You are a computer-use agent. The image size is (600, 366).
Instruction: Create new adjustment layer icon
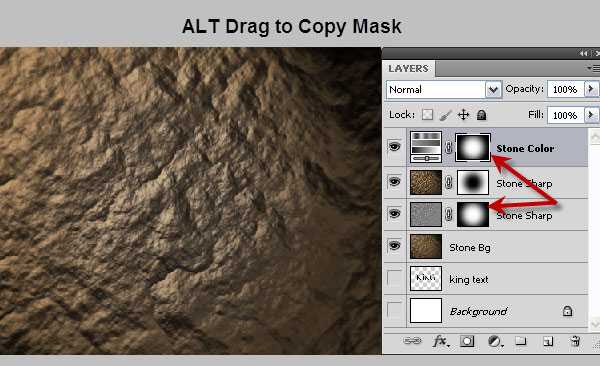tap(495, 341)
